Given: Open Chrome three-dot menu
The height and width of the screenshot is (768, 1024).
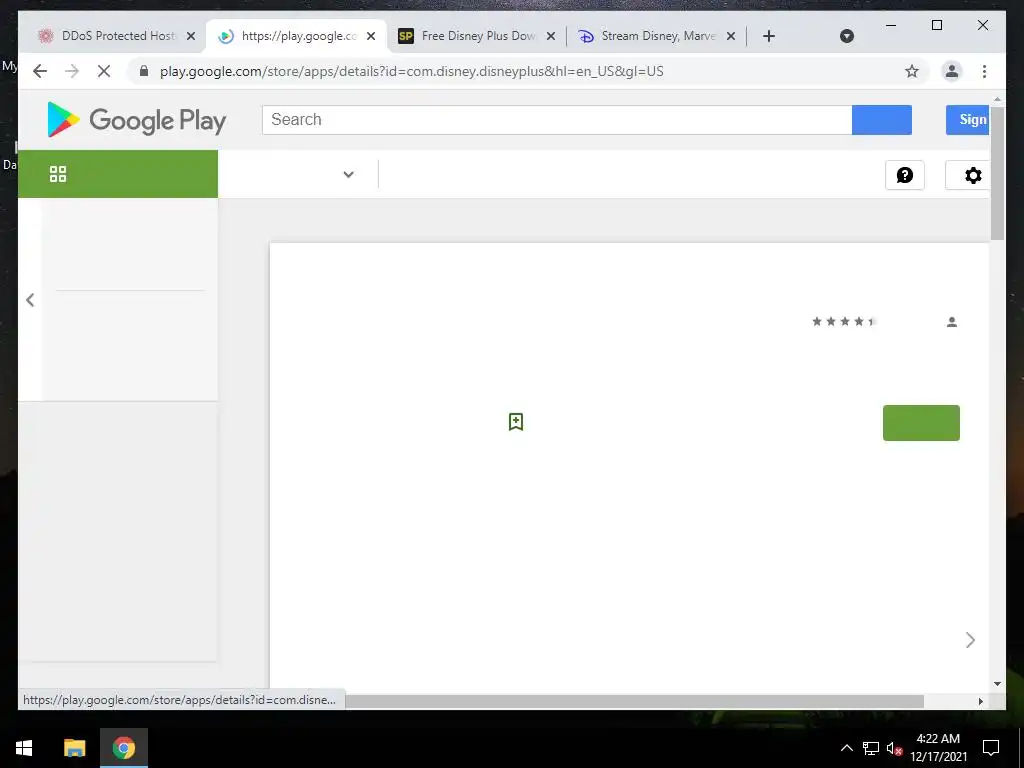Looking at the screenshot, I should (x=984, y=71).
